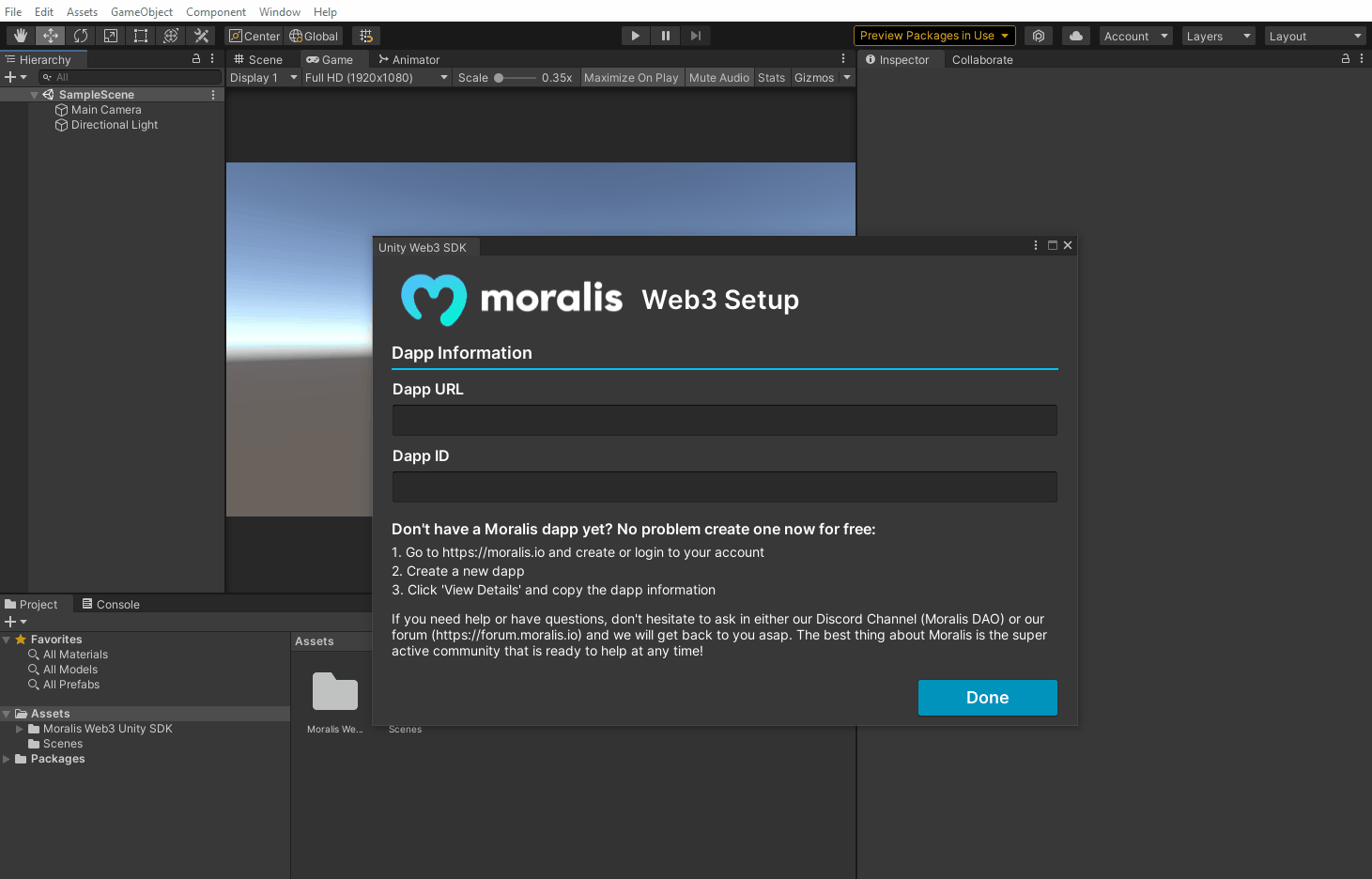The height and width of the screenshot is (879, 1372).
Task: Toggle Gizmos in Game view
Action: [x=814, y=78]
